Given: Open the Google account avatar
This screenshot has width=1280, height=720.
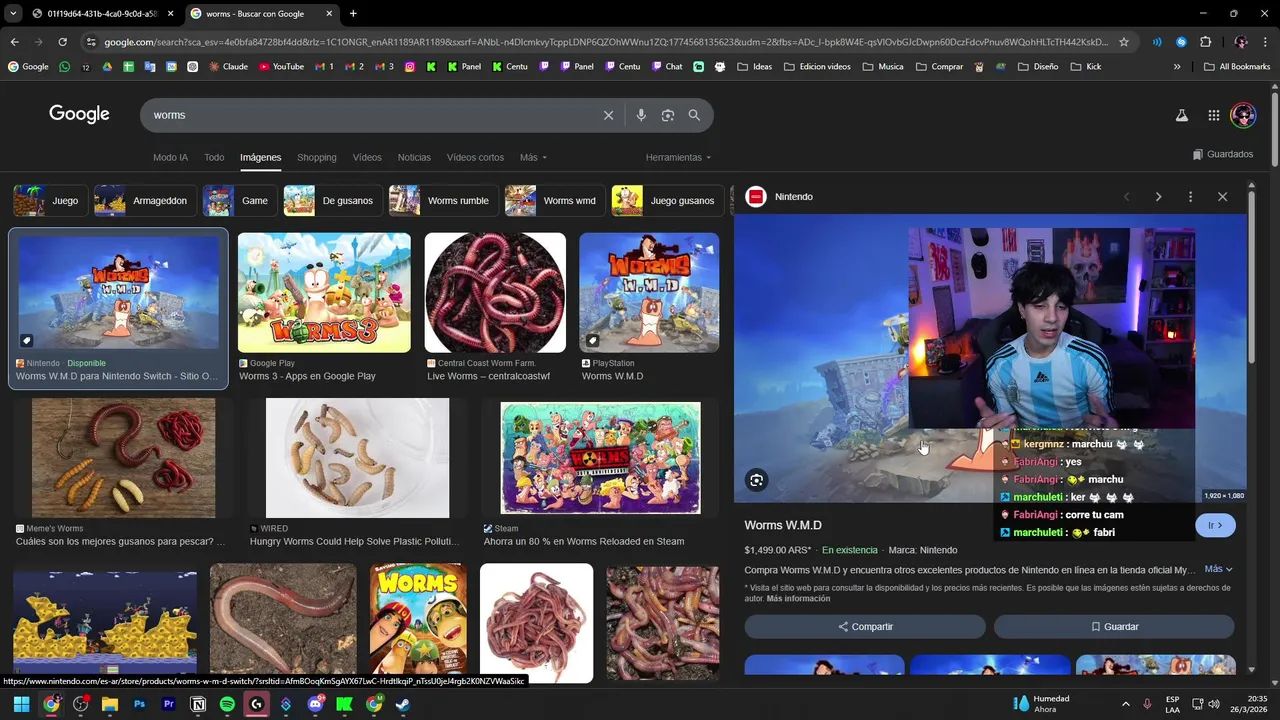Looking at the screenshot, I should tap(1243, 115).
